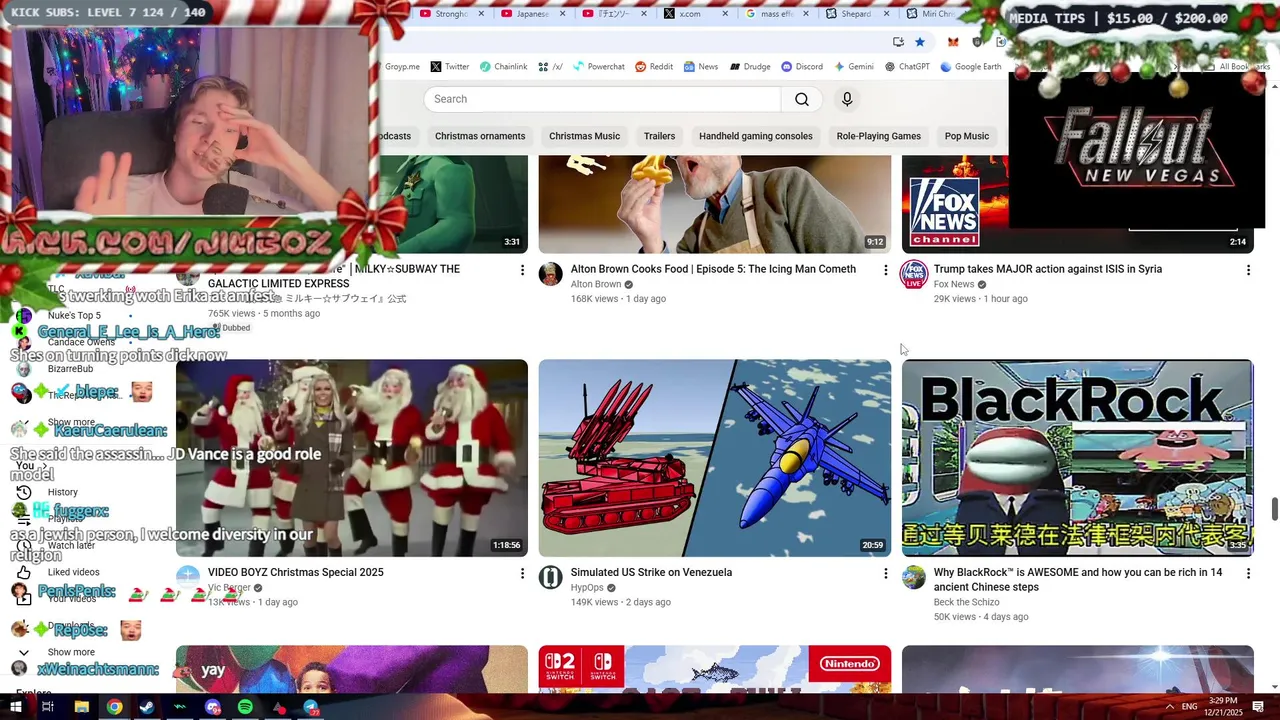
Task: Open Fox News channel avatar
Action: (x=914, y=275)
